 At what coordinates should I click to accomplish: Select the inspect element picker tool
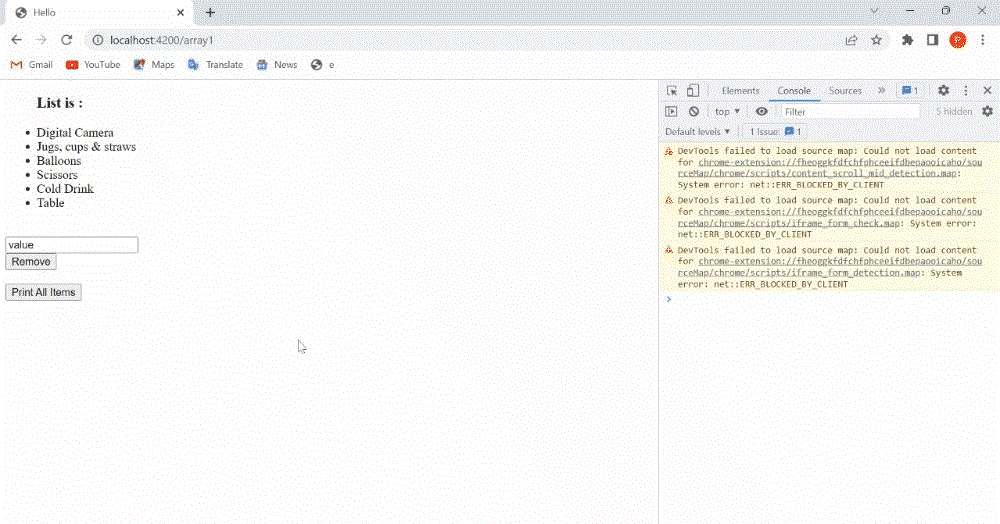click(672, 91)
